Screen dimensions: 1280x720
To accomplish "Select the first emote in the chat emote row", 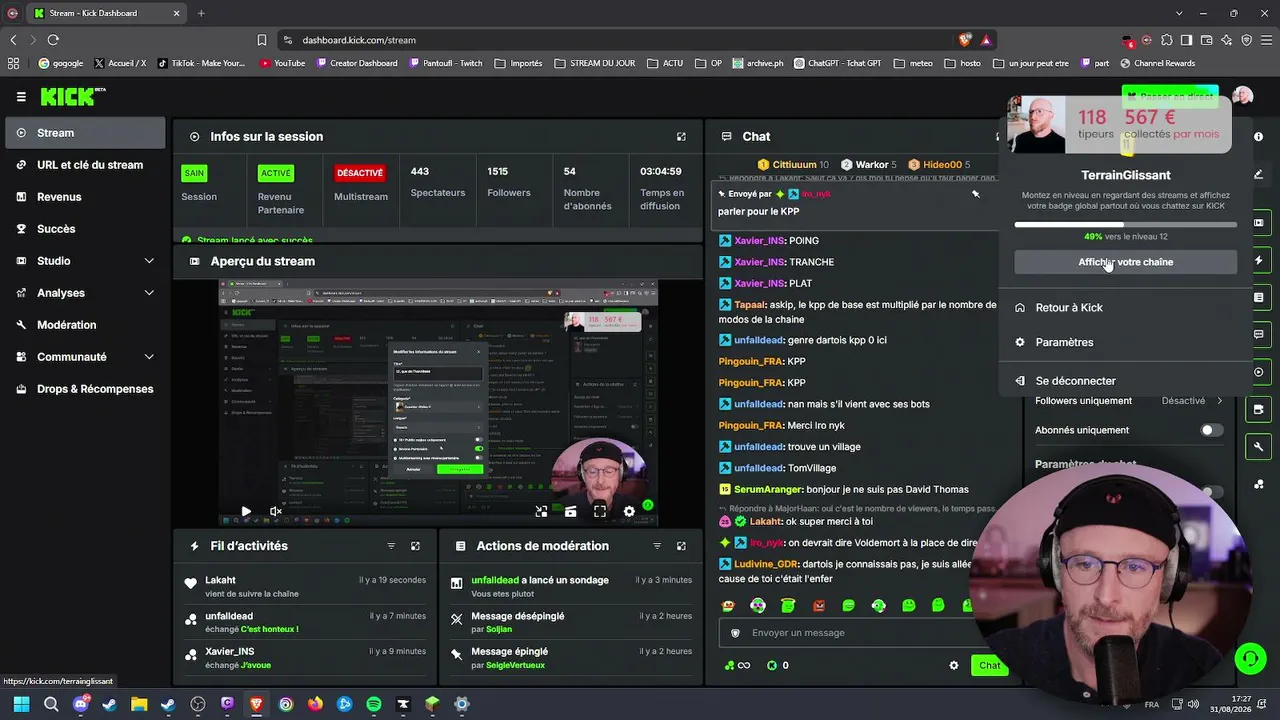I will pyautogui.click(x=728, y=605).
